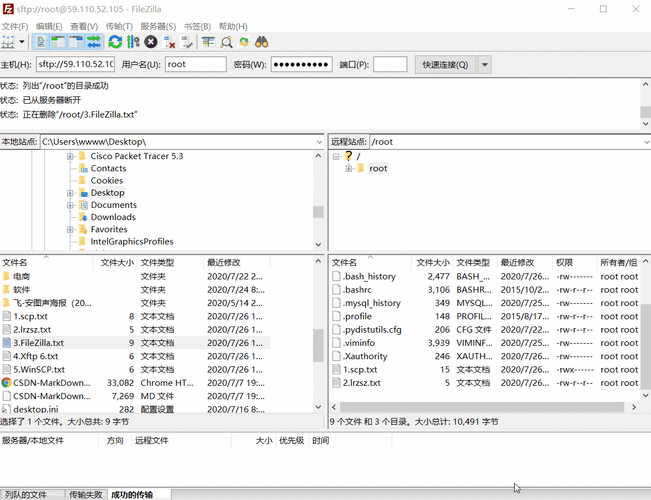Click the 密码 password field

(301, 64)
